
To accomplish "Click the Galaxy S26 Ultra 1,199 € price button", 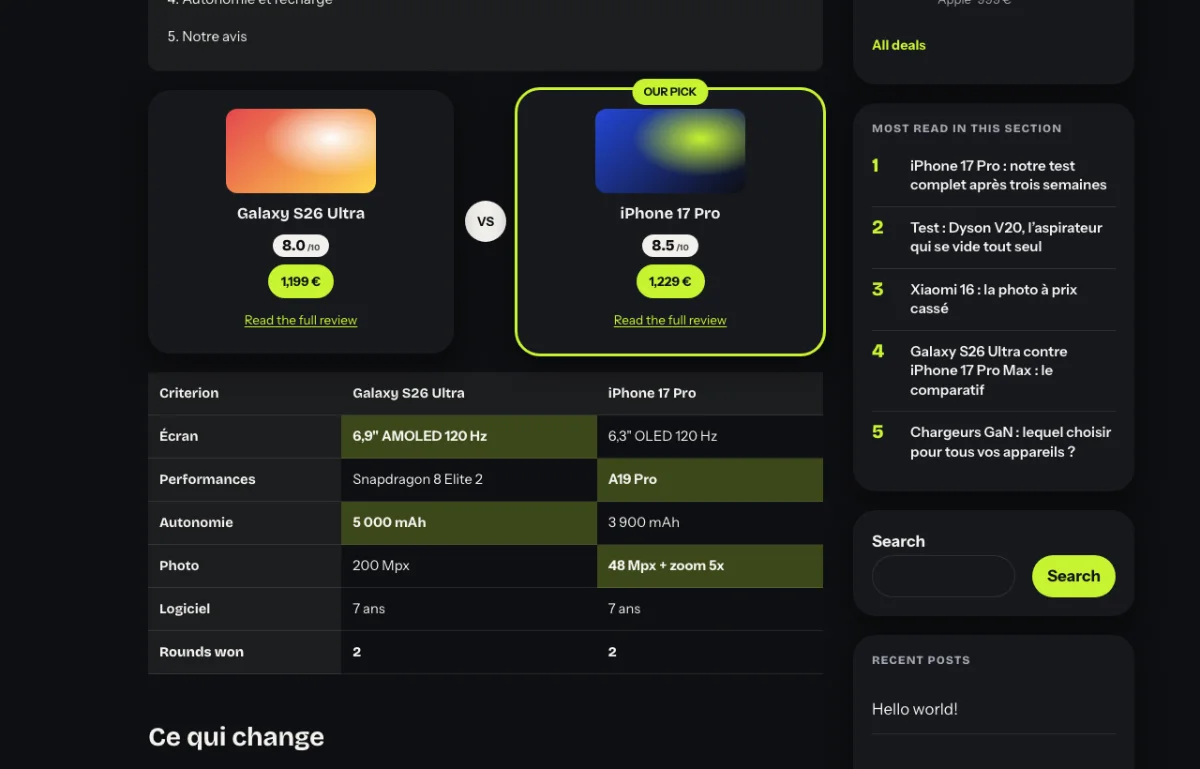I will (x=301, y=281).
